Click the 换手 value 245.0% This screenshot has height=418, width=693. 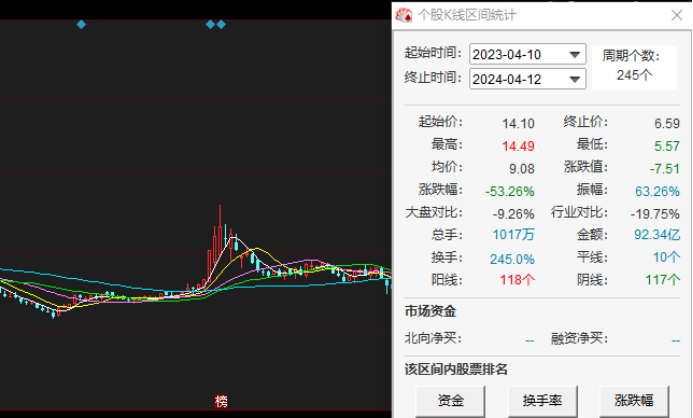pos(512,258)
